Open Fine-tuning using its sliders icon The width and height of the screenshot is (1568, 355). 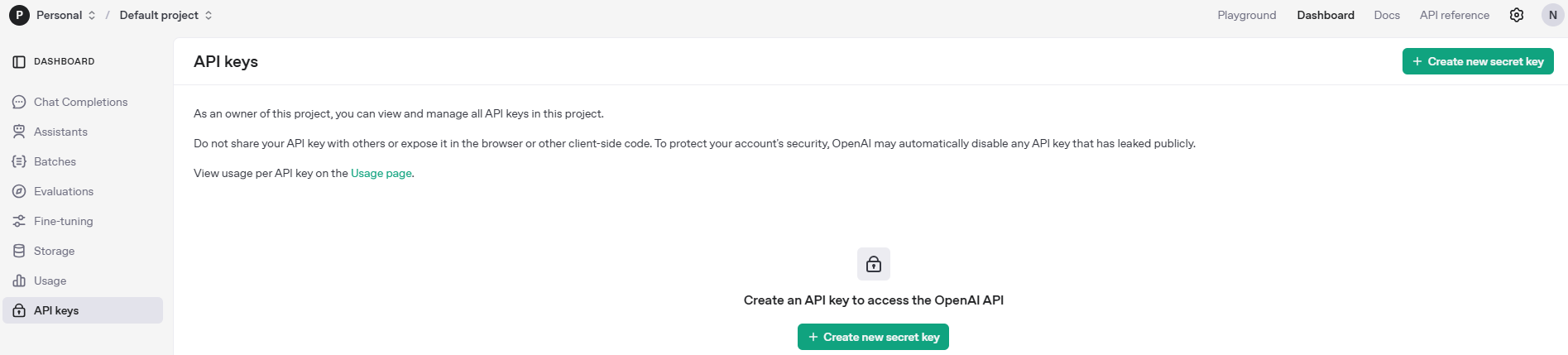[19, 221]
